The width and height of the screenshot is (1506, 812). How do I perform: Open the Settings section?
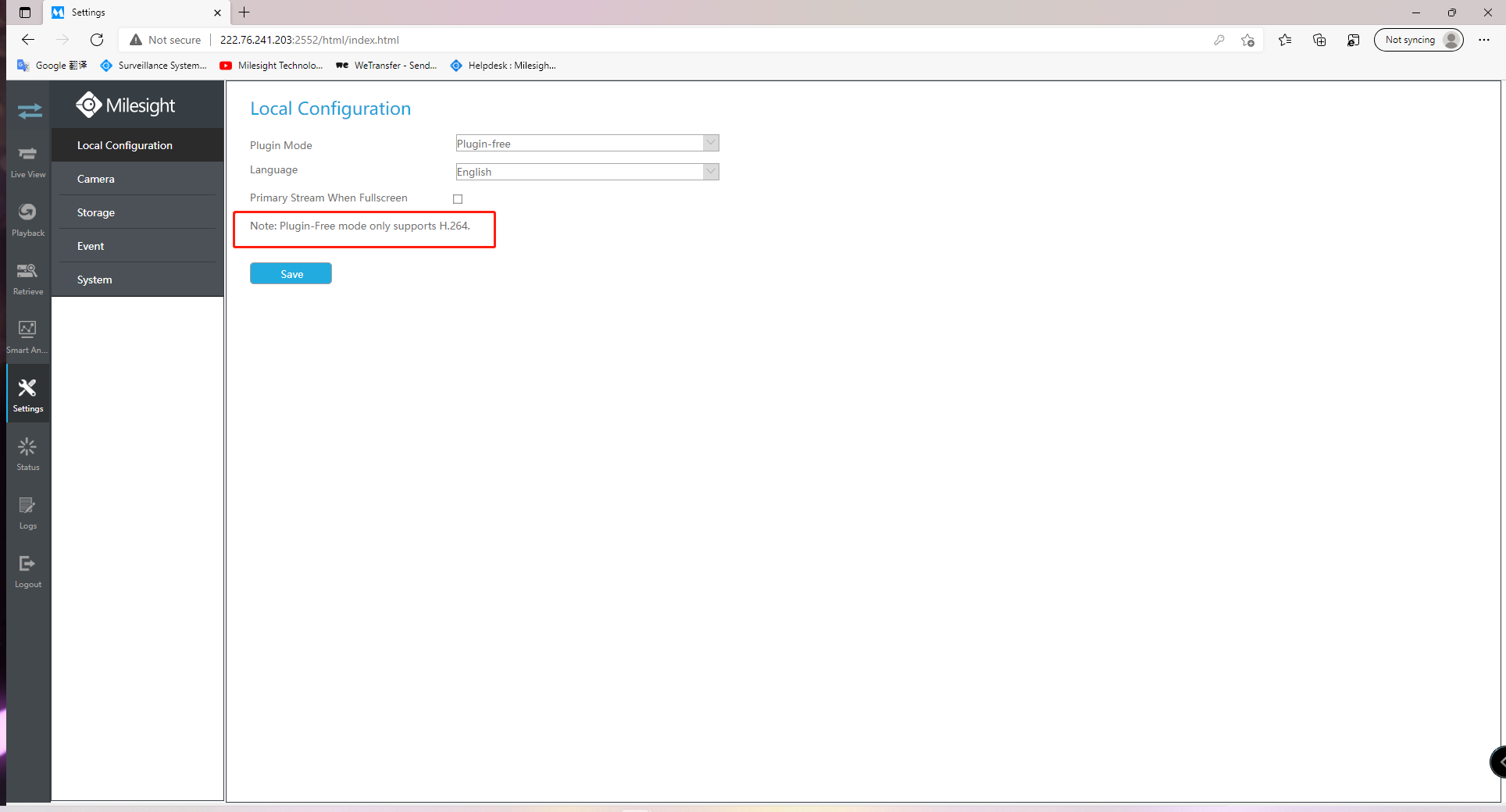coord(28,395)
